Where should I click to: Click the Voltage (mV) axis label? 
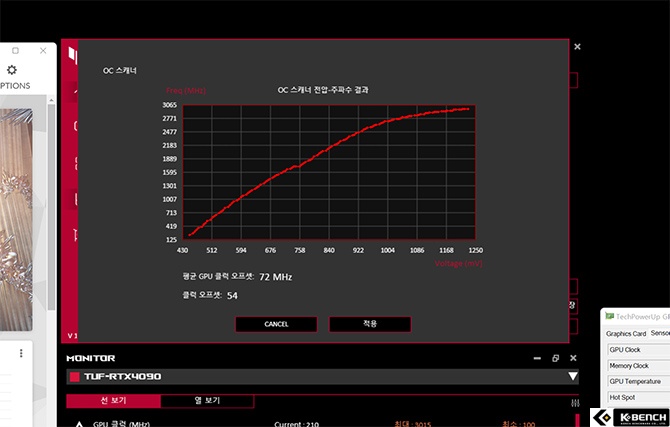click(458, 264)
